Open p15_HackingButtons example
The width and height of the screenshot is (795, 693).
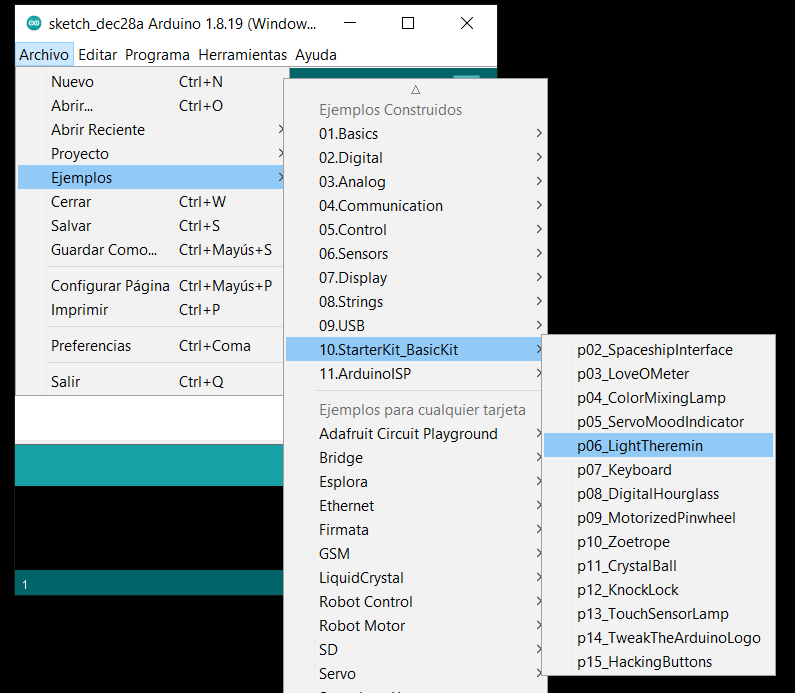click(x=658, y=662)
